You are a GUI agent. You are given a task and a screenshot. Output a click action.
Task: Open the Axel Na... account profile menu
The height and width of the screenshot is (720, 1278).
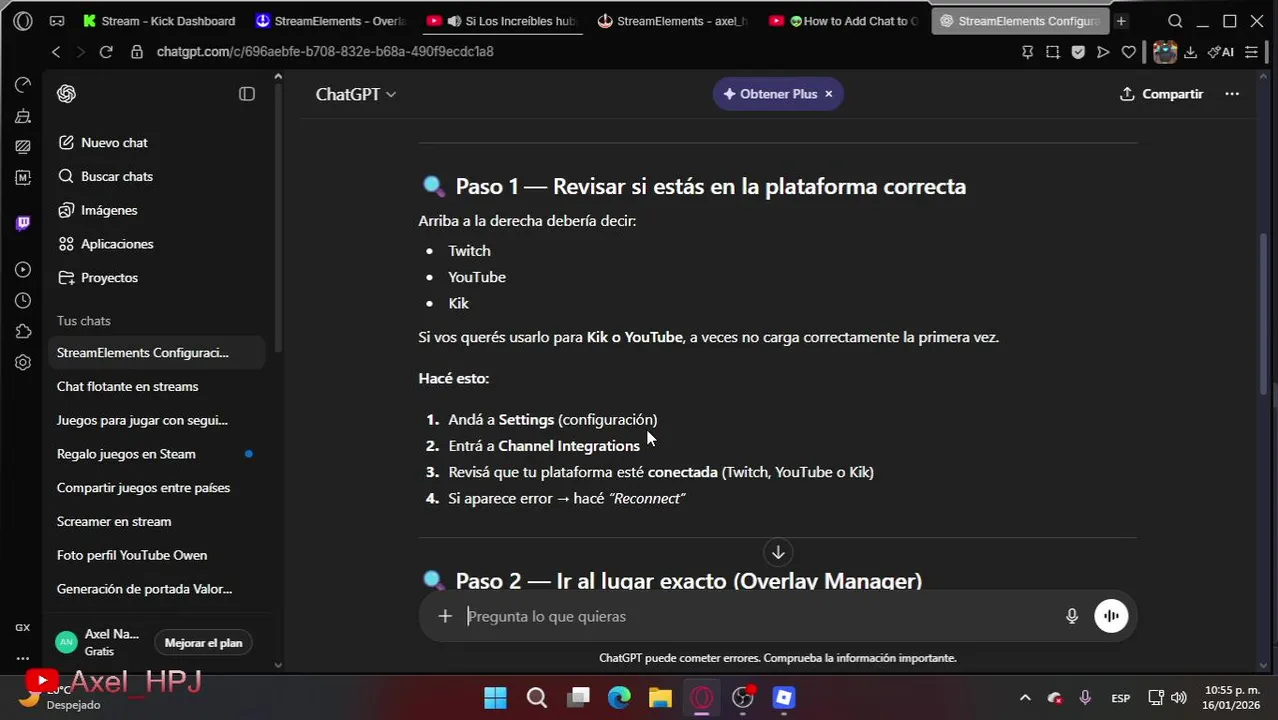pyautogui.click(x=98, y=642)
